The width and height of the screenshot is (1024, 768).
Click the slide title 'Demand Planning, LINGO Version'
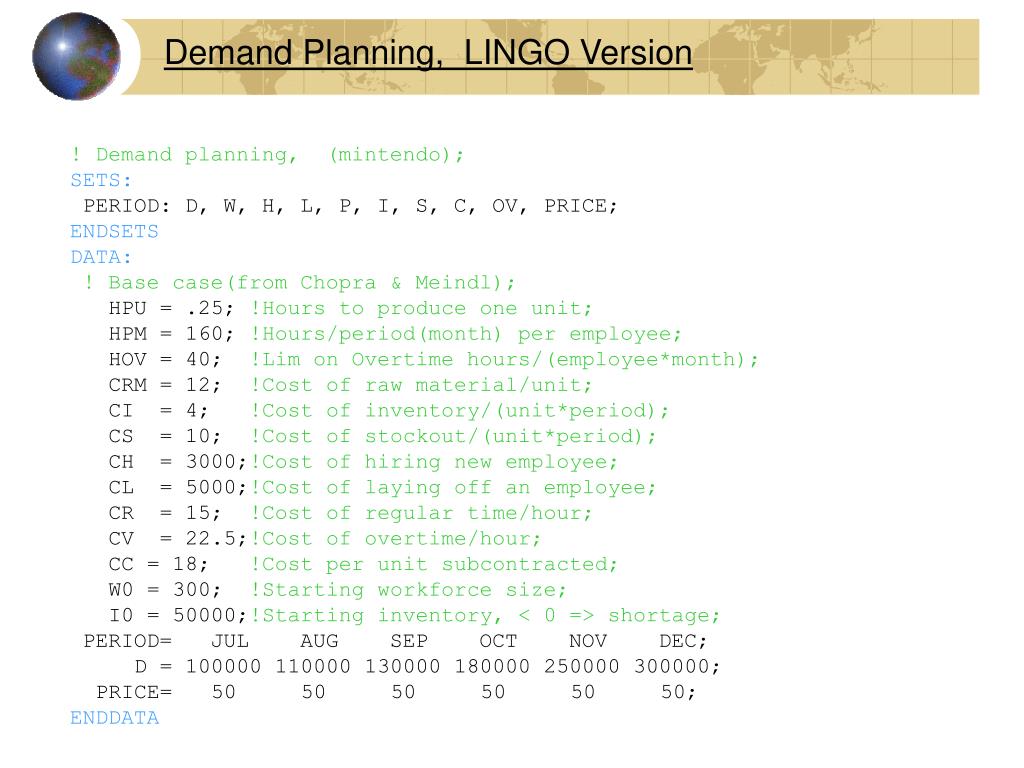tap(428, 53)
